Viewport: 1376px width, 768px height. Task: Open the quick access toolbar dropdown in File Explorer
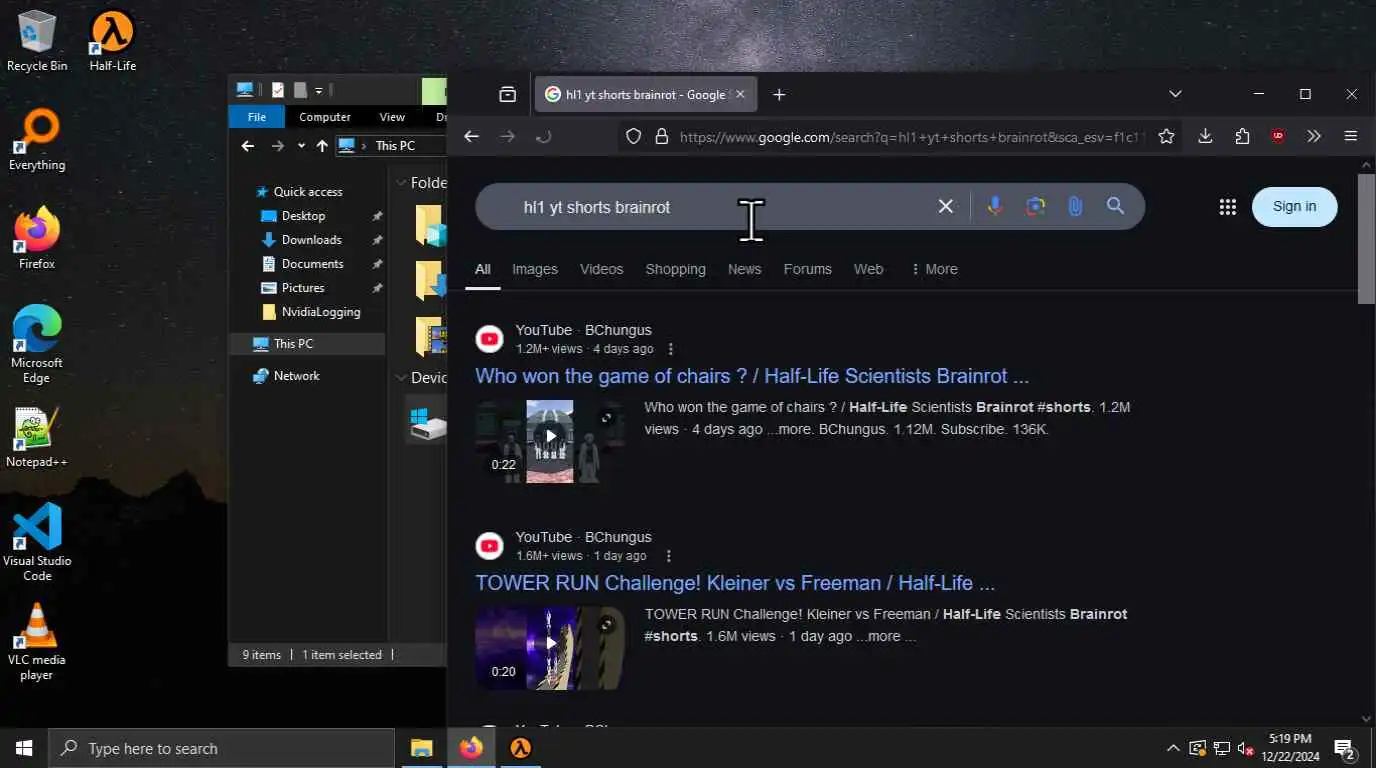click(x=319, y=90)
